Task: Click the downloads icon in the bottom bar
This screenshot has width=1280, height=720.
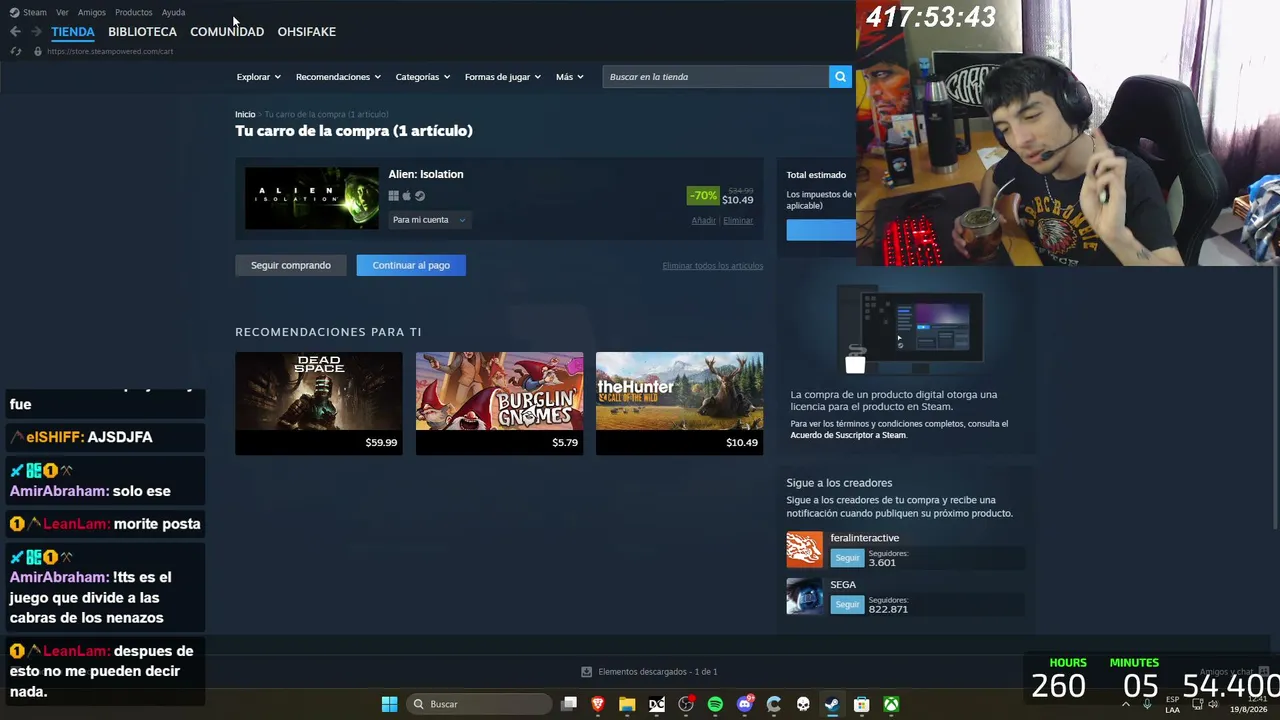Action: (x=587, y=672)
